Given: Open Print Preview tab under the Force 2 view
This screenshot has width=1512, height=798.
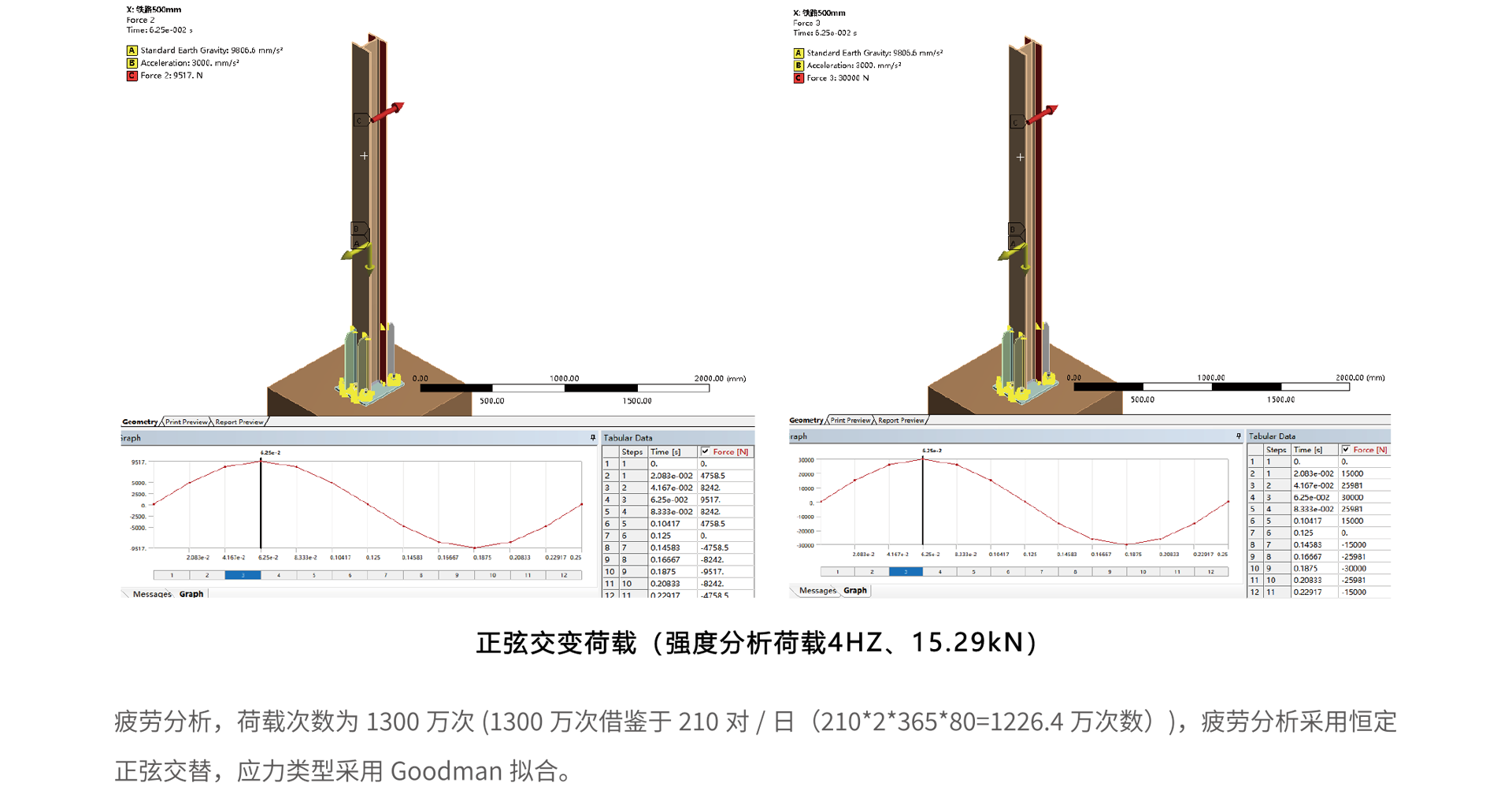Looking at the screenshot, I should coord(187,422).
